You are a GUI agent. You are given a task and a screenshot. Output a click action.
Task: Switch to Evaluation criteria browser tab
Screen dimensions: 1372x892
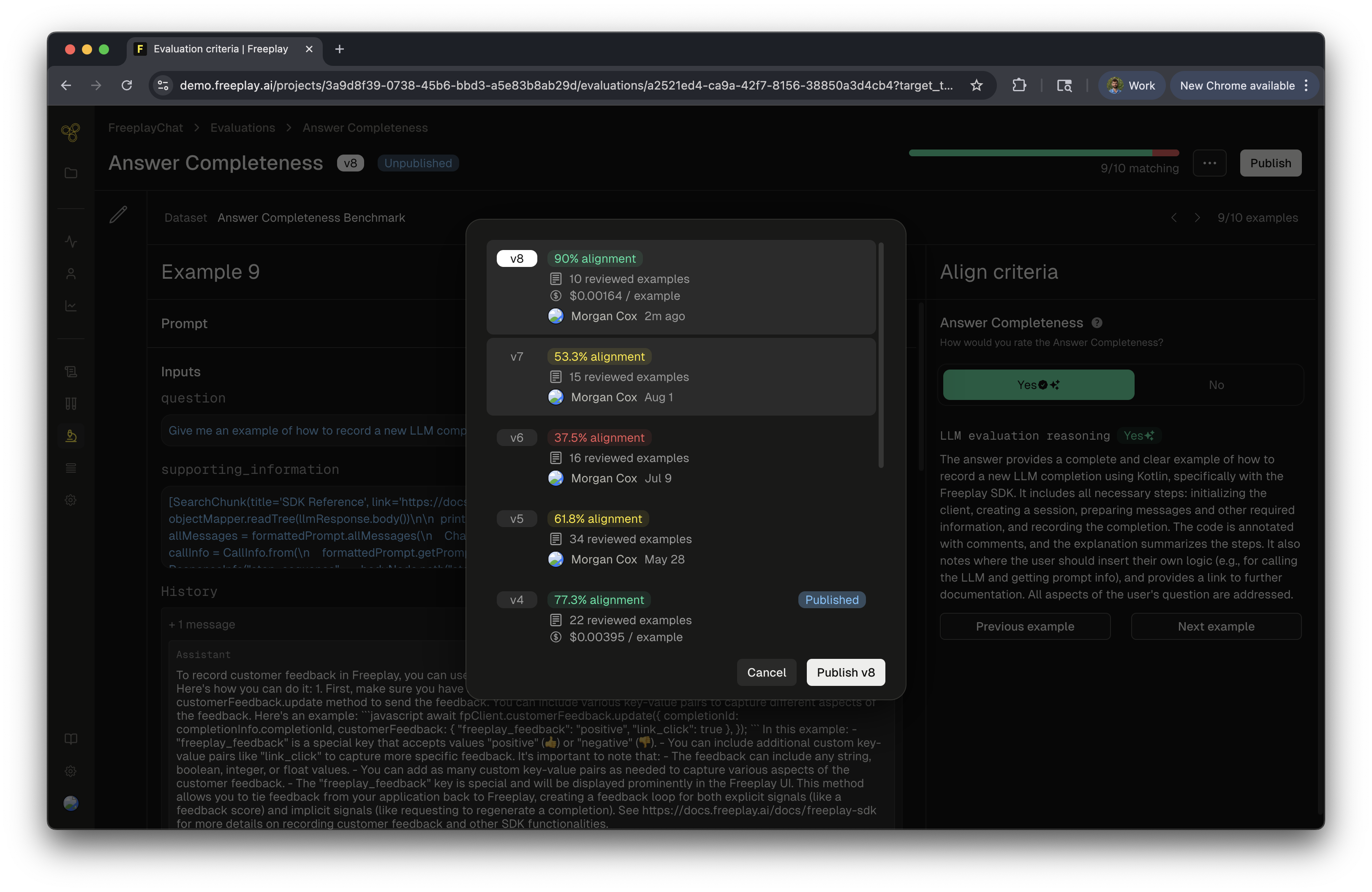click(x=221, y=49)
